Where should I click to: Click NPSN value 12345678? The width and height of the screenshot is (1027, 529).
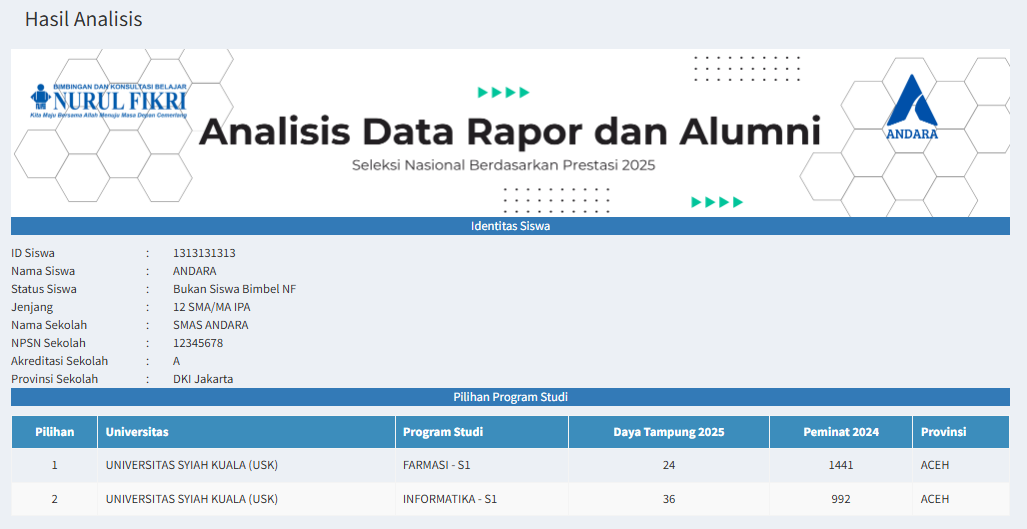click(198, 343)
